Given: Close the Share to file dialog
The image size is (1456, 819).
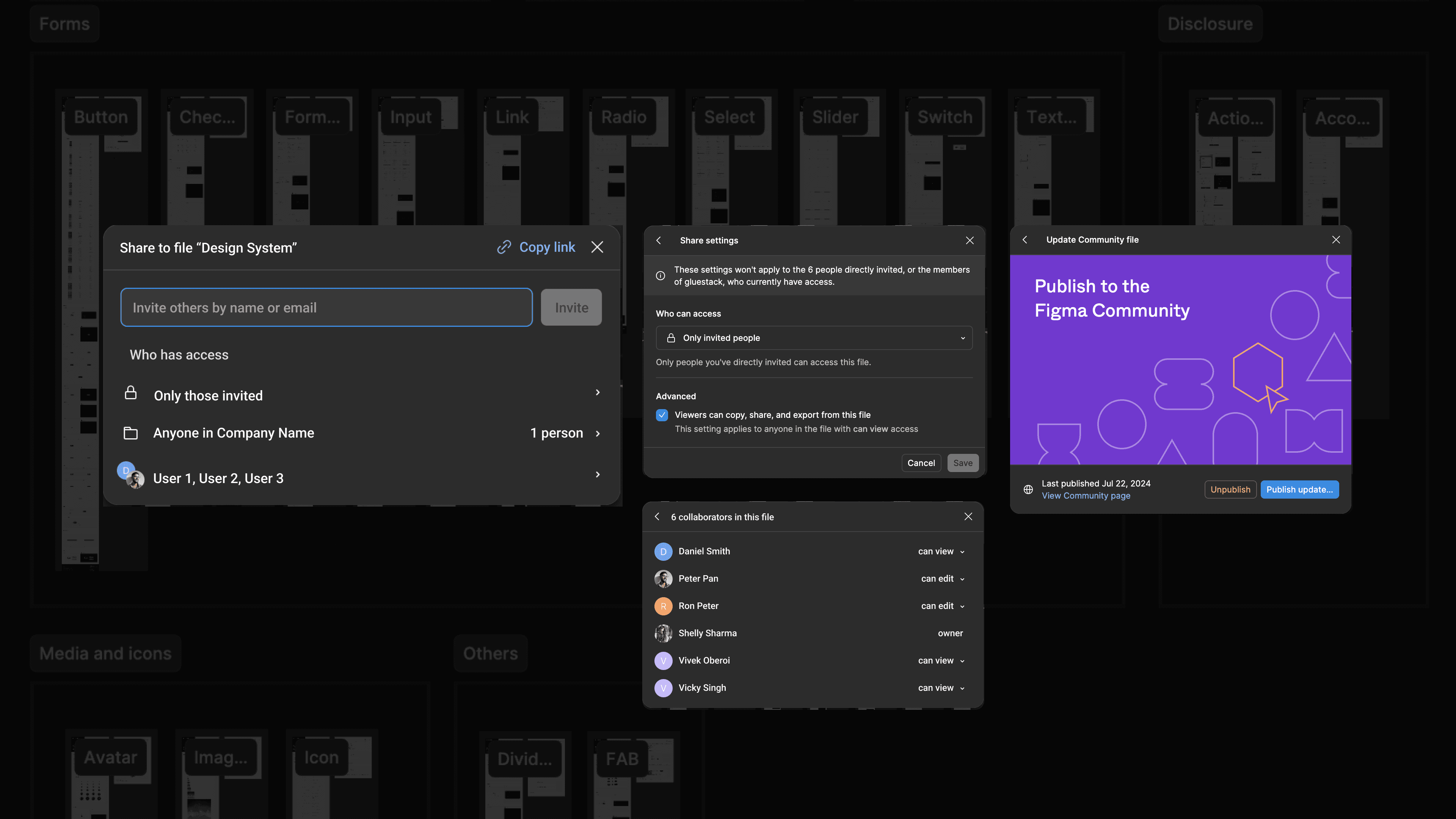Looking at the screenshot, I should click(x=597, y=248).
